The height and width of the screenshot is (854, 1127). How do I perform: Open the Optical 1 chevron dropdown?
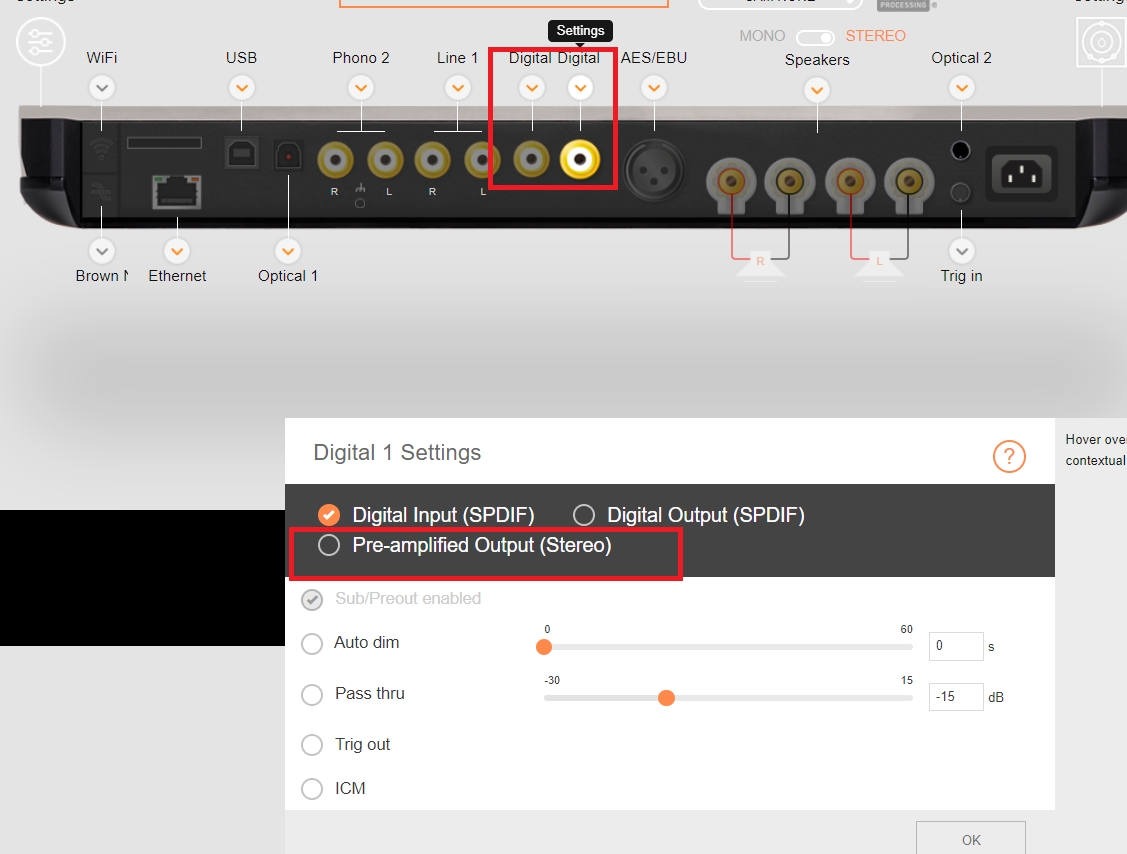pos(288,251)
